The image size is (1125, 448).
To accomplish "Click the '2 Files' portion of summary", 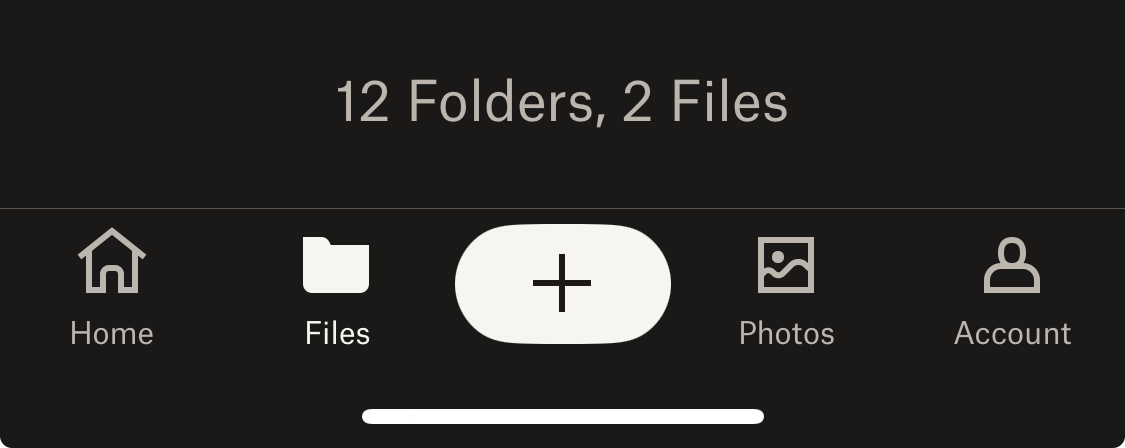I will (705, 101).
